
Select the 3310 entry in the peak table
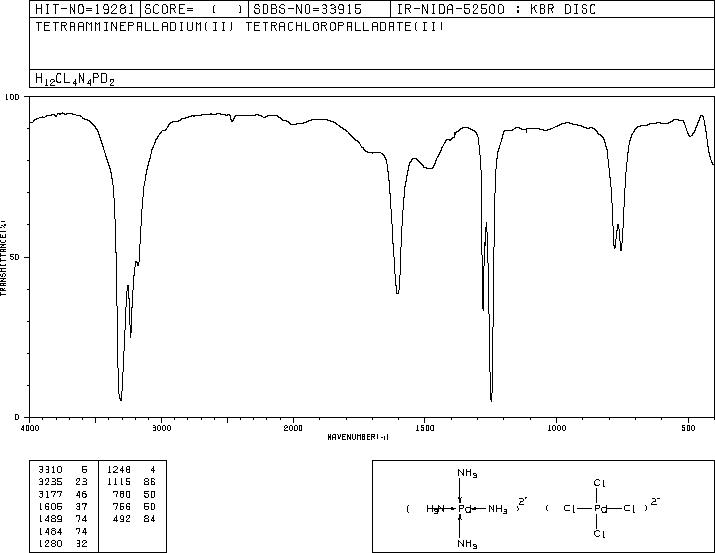tap(50, 470)
